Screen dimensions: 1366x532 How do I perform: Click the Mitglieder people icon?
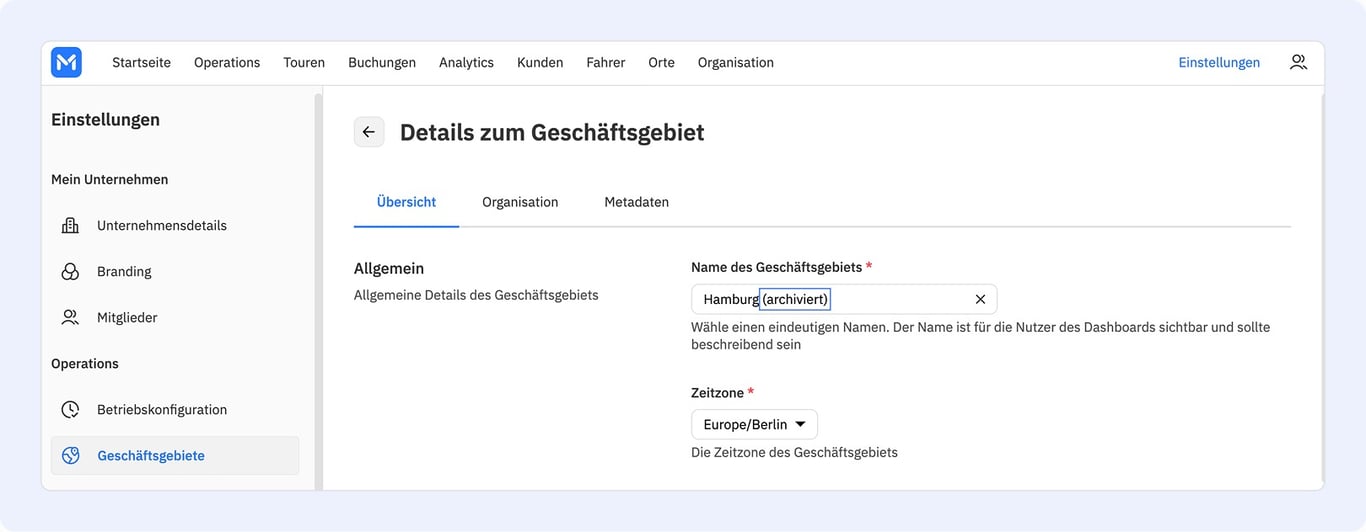pyautogui.click(x=70, y=317)
